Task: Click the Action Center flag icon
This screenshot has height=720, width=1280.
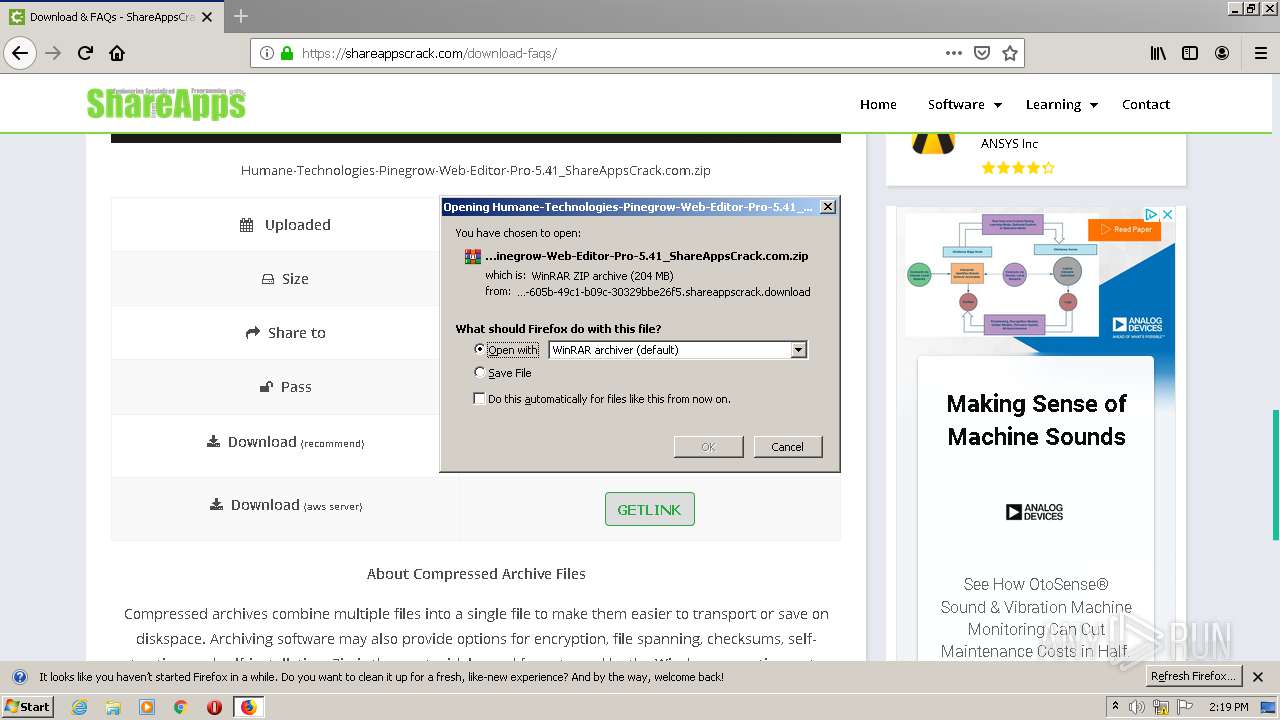Action: tap(1185, 707)
